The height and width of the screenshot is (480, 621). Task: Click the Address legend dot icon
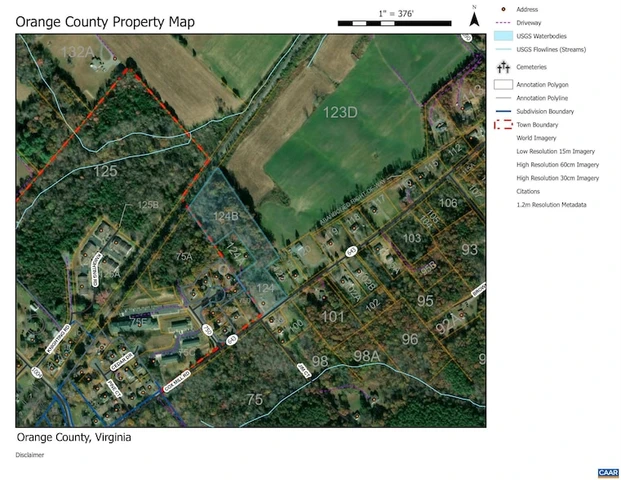(x=503, y=9)
